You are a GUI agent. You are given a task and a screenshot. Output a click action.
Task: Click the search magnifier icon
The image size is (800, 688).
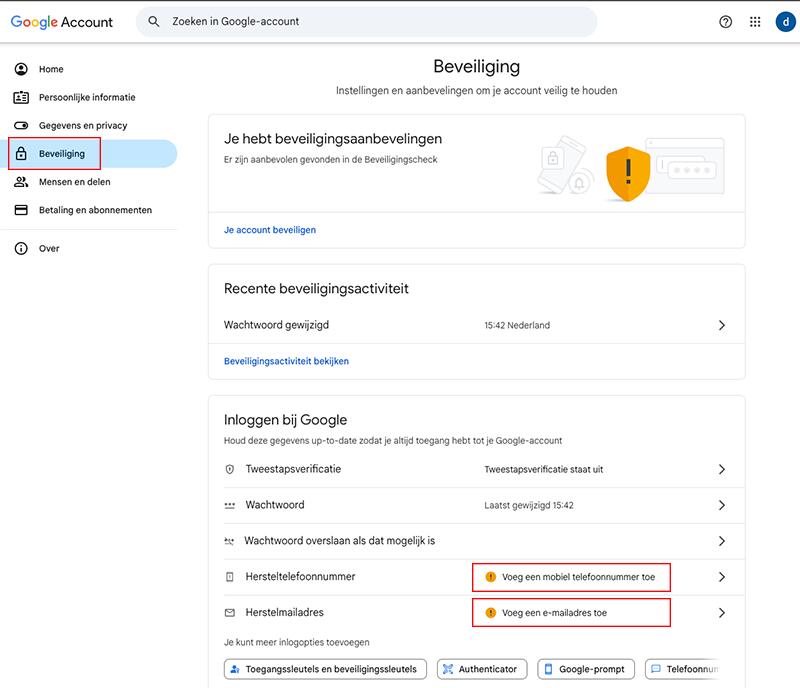pos(154,21)
